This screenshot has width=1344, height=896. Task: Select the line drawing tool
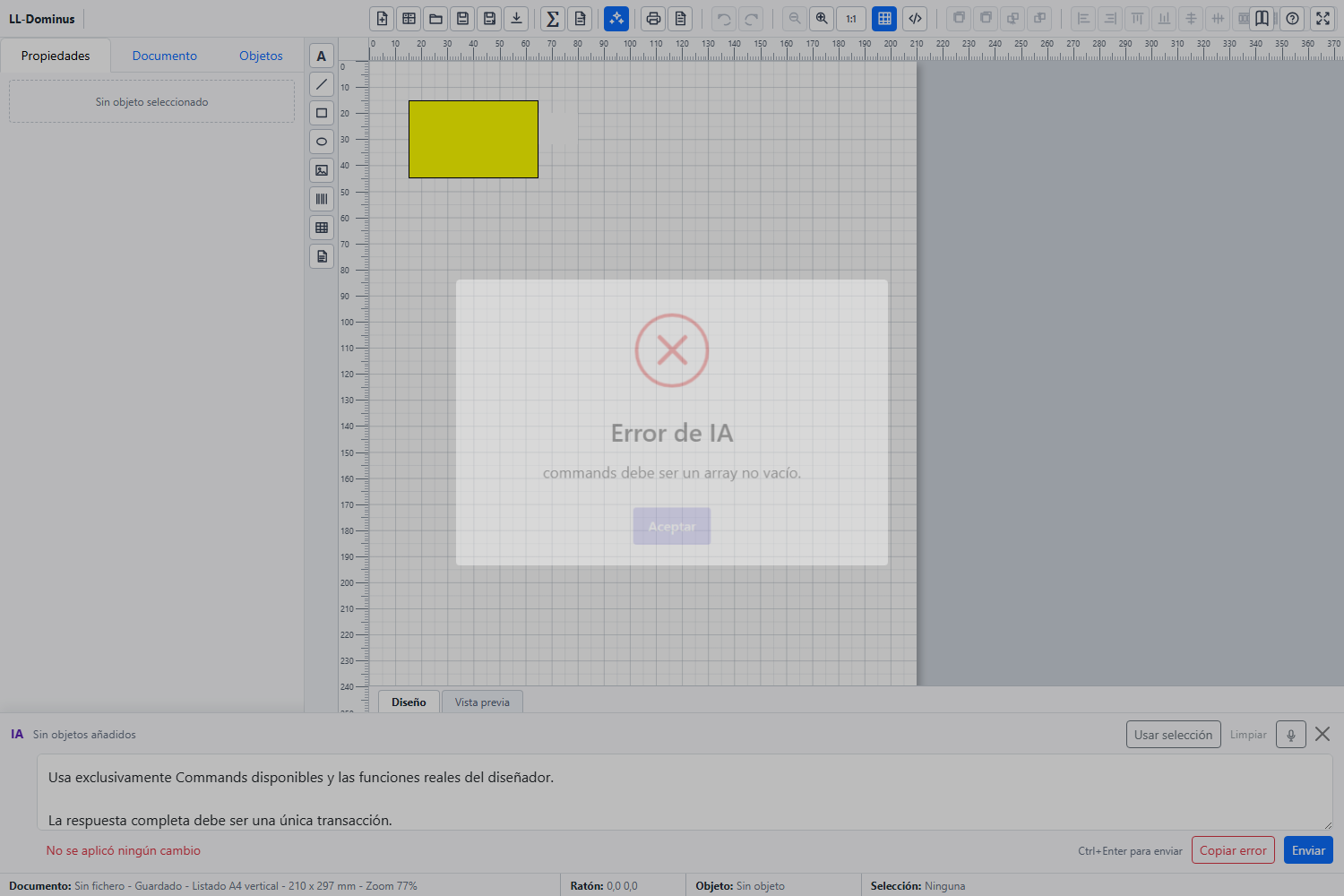(322, 84)
